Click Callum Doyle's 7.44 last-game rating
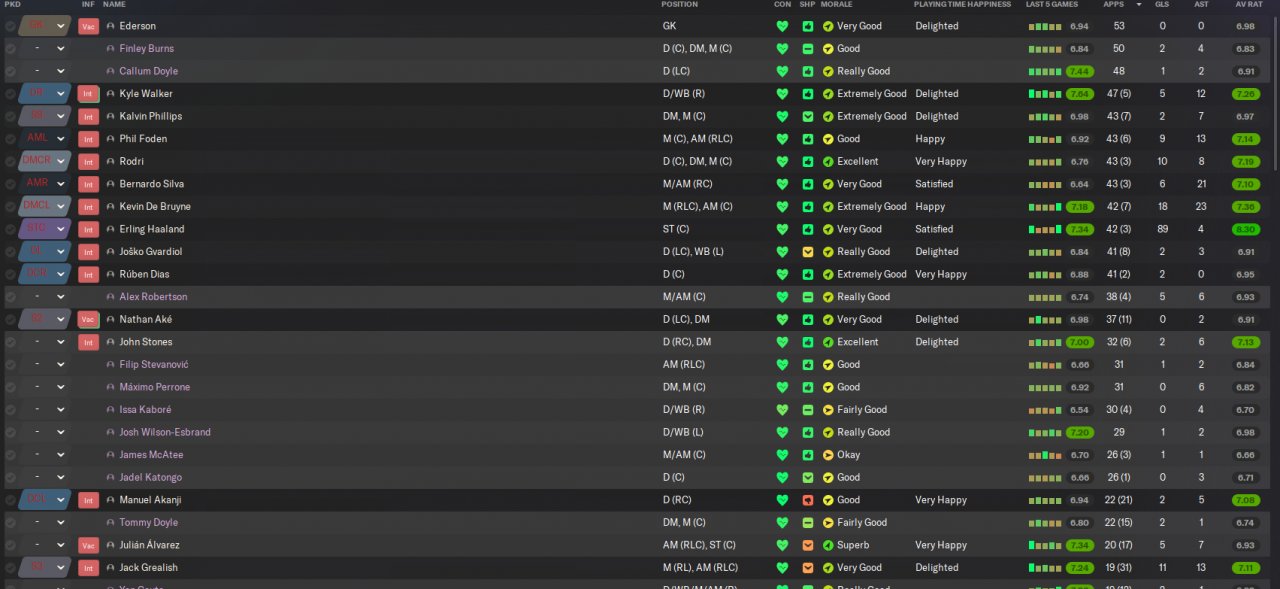The height and width of the screenshot is (589, 1280). pos(1079,71)
